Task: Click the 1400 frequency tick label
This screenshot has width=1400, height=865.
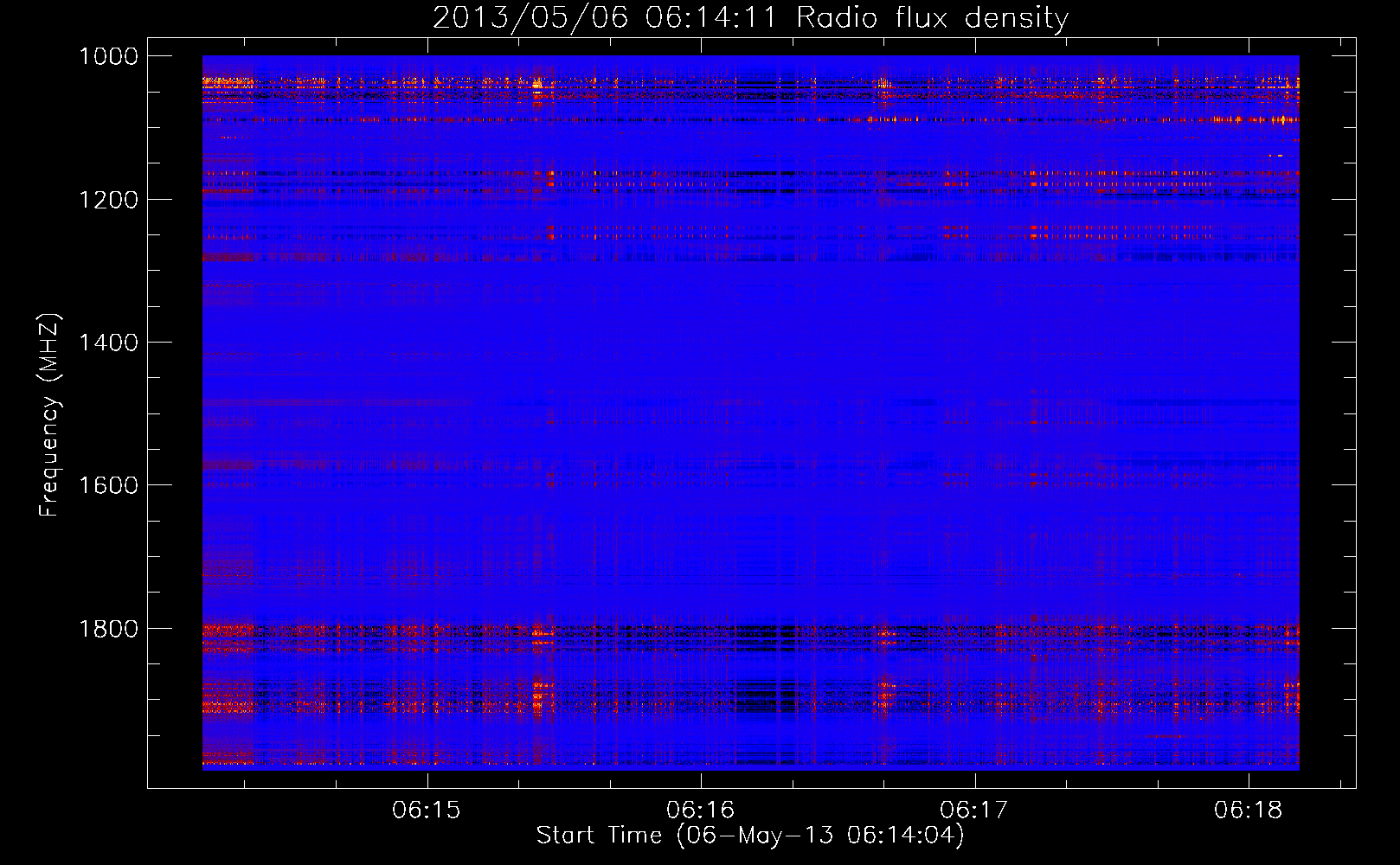Action: pos(109,343)
